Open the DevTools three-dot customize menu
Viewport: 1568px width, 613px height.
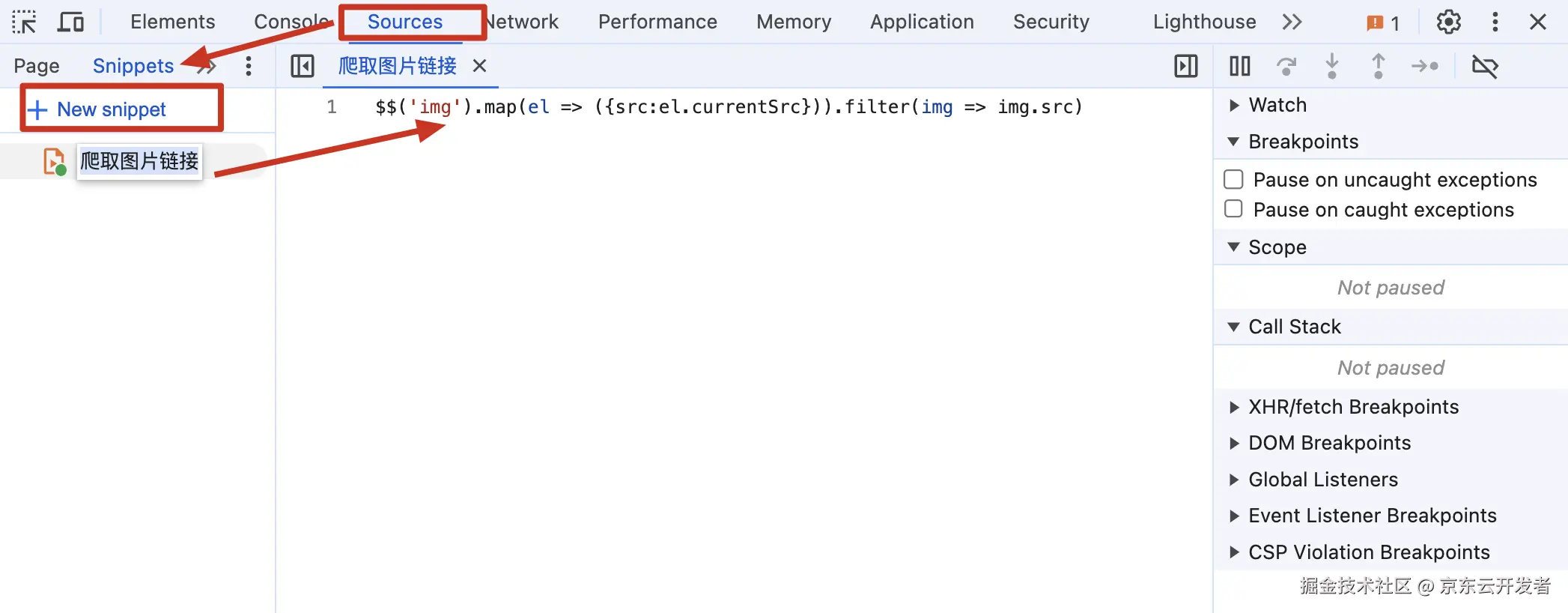[x=1495, y=22]
